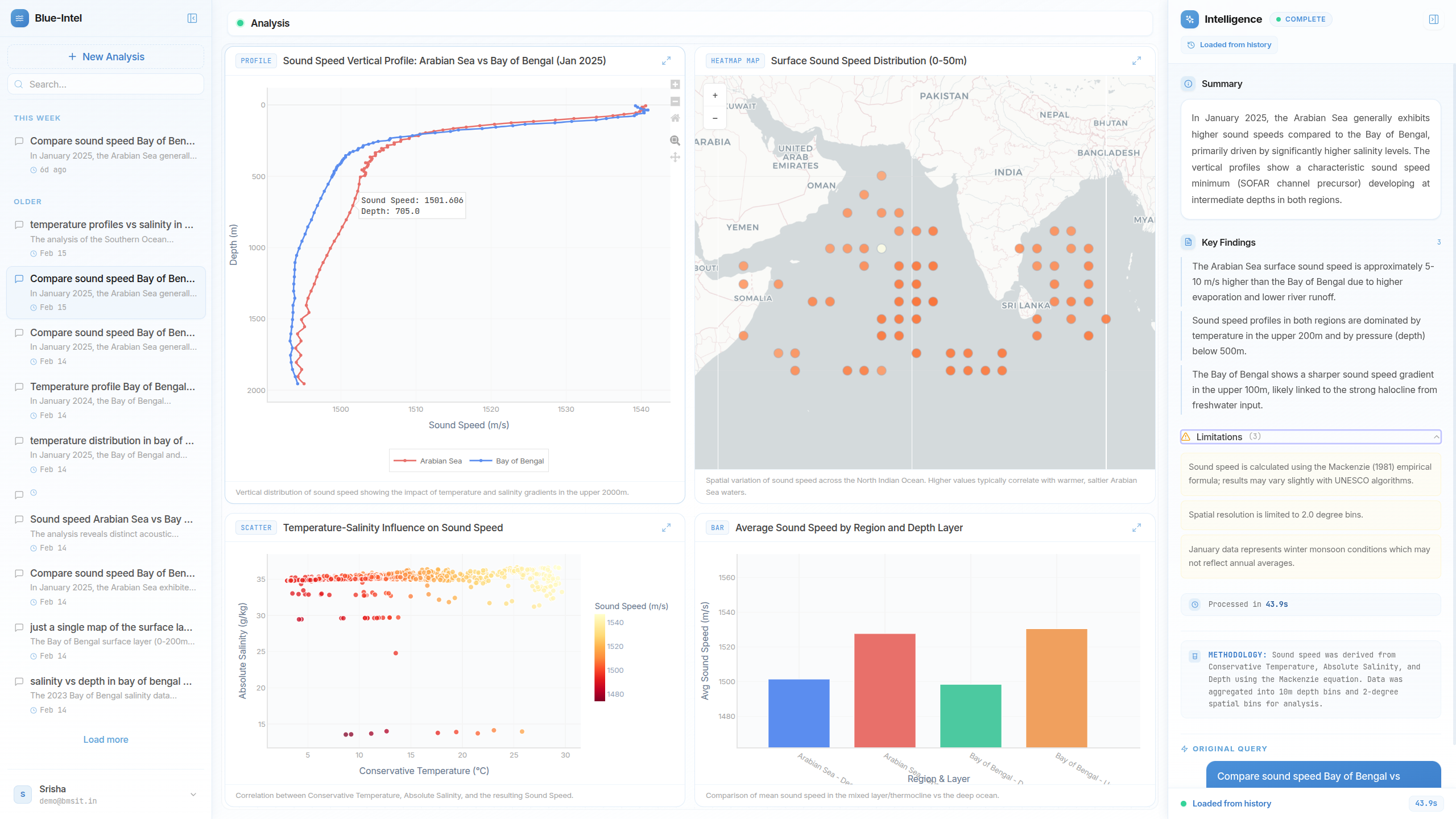Open the Key Findings section header
The height and width of the screenshot is (819, 1456).
[x=1228, y=242]
